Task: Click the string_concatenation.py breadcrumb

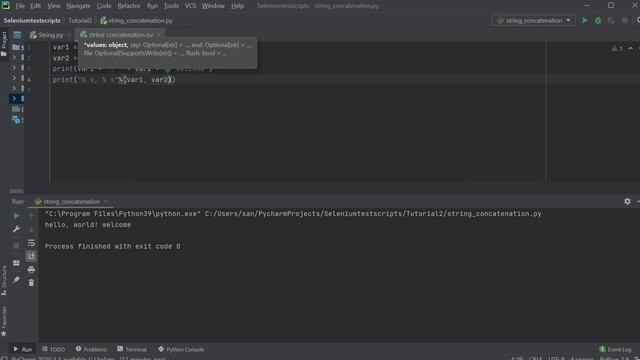Action: tap(137, 20)
